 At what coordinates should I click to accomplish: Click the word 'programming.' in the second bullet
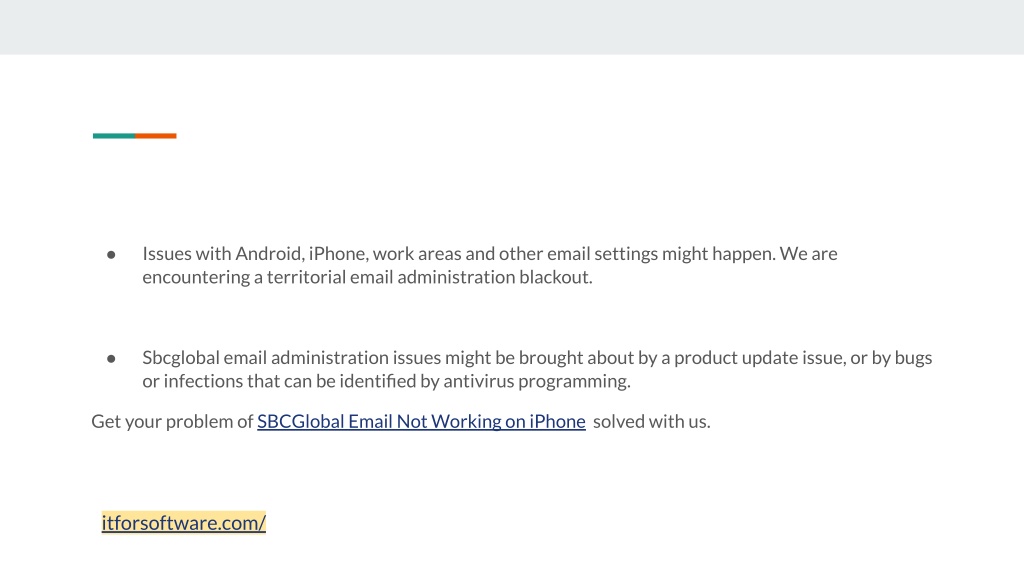[574, 381]
